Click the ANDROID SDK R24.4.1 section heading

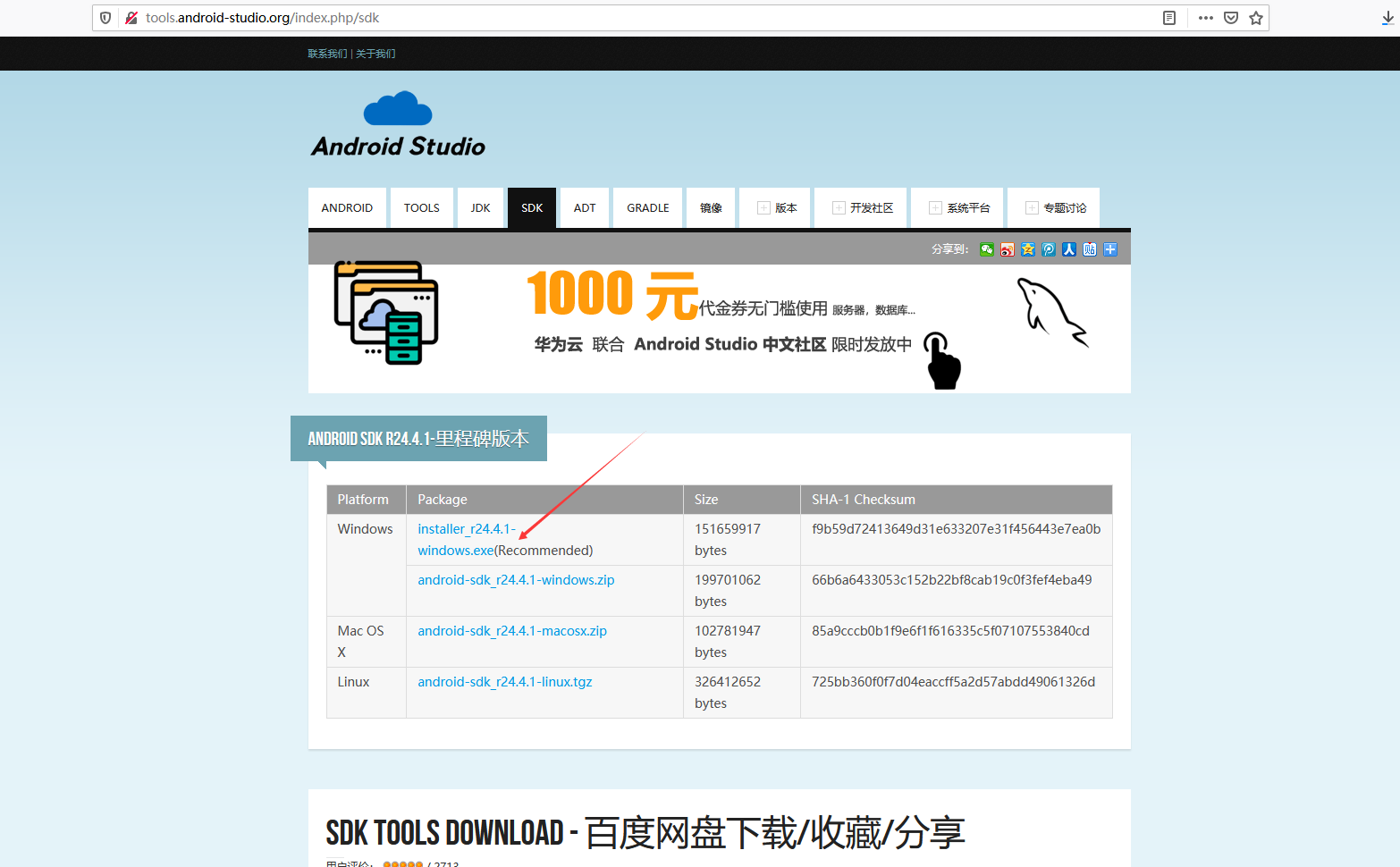[418, 439]
